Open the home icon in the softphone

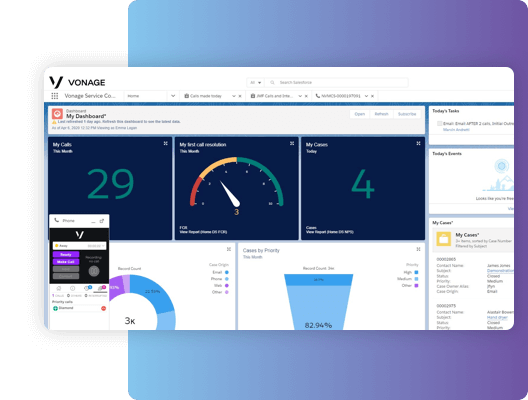click(x=59, y=288)
